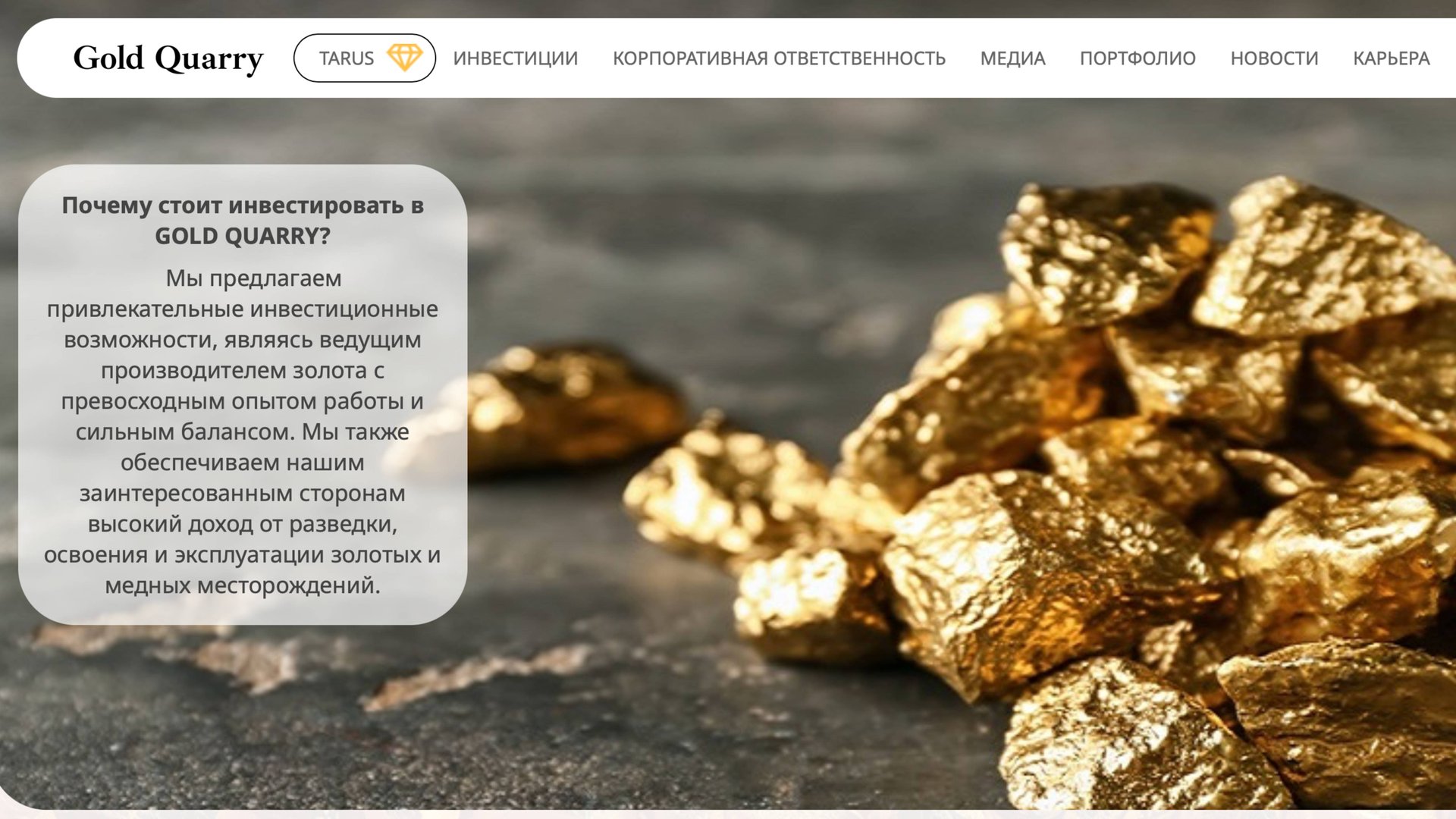The width and height of the screenshot is (1456, 819).
Task: Click text line 'Мы предлагаем'
Action: [254, 278]
